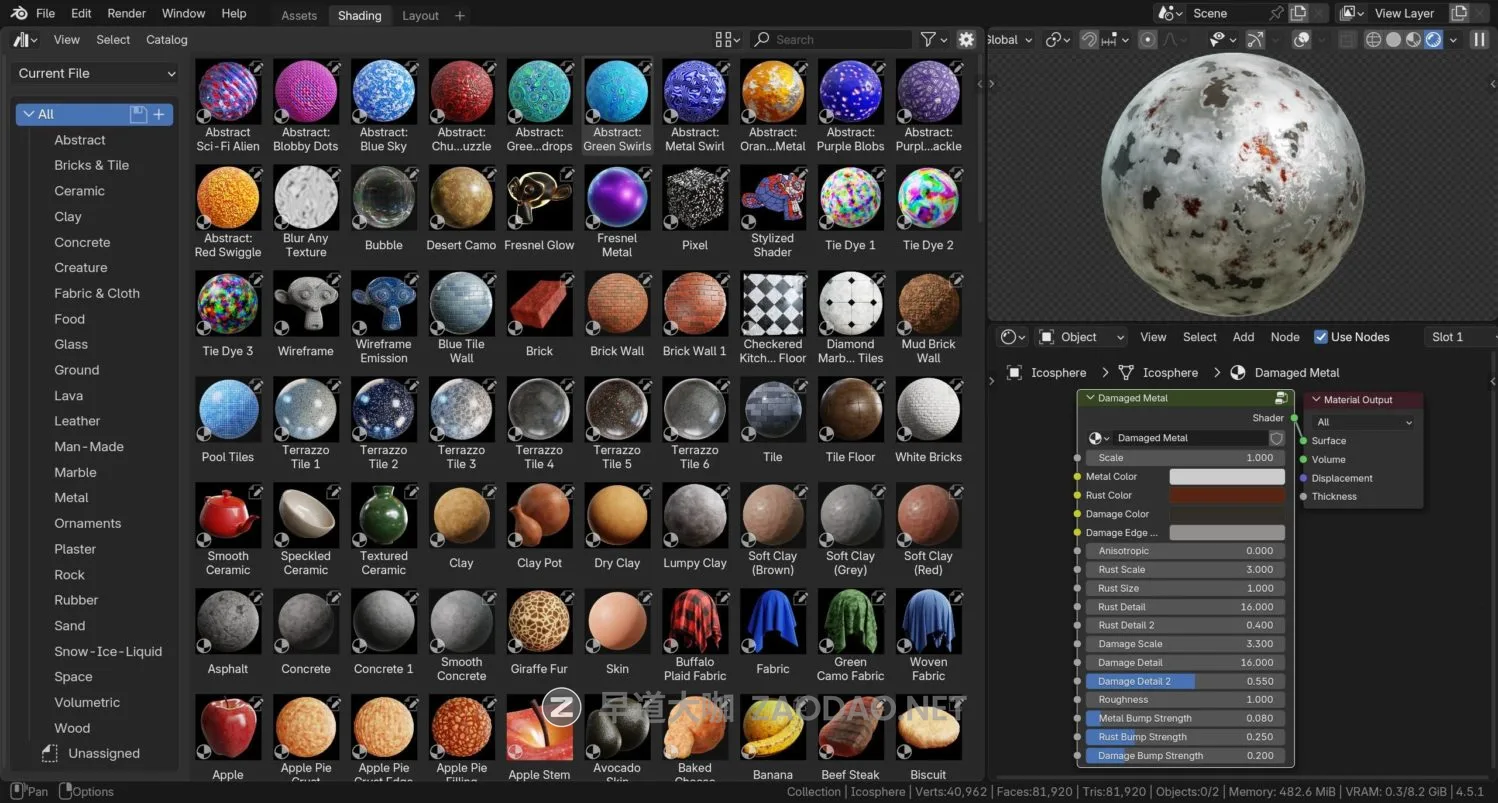Click the Damage Detail 2 slider
Viewport: 1498px width, 803px height.
tap(1185, 681)
